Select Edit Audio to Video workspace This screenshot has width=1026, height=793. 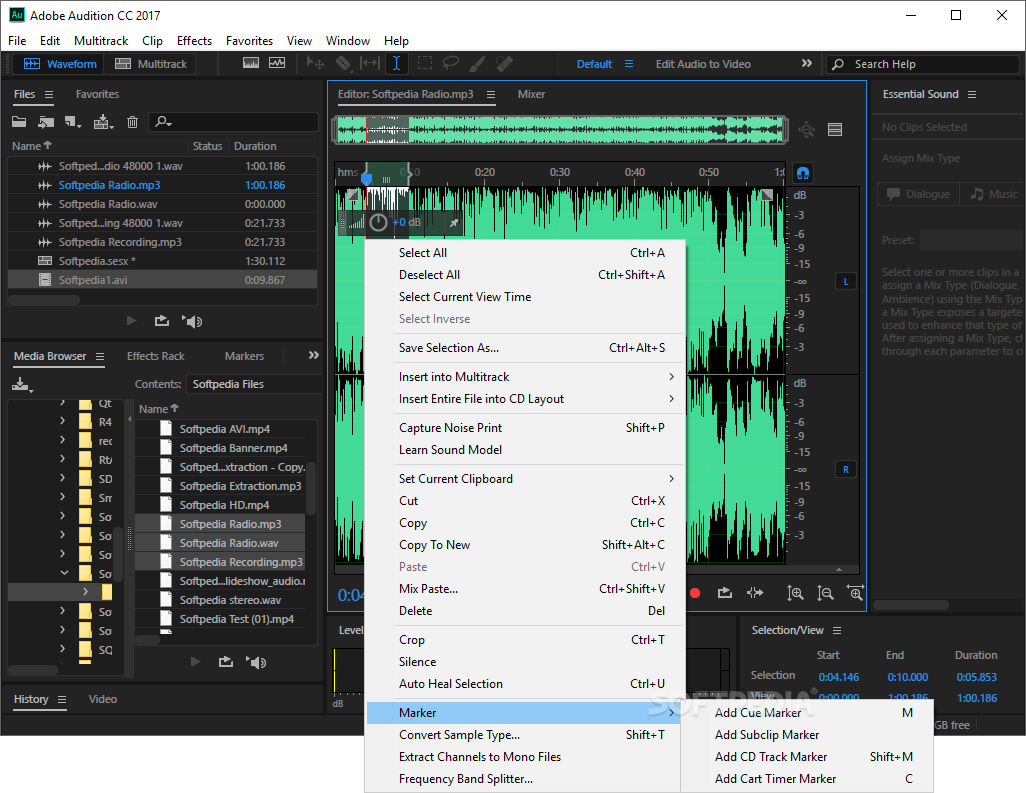pos(703,63)
